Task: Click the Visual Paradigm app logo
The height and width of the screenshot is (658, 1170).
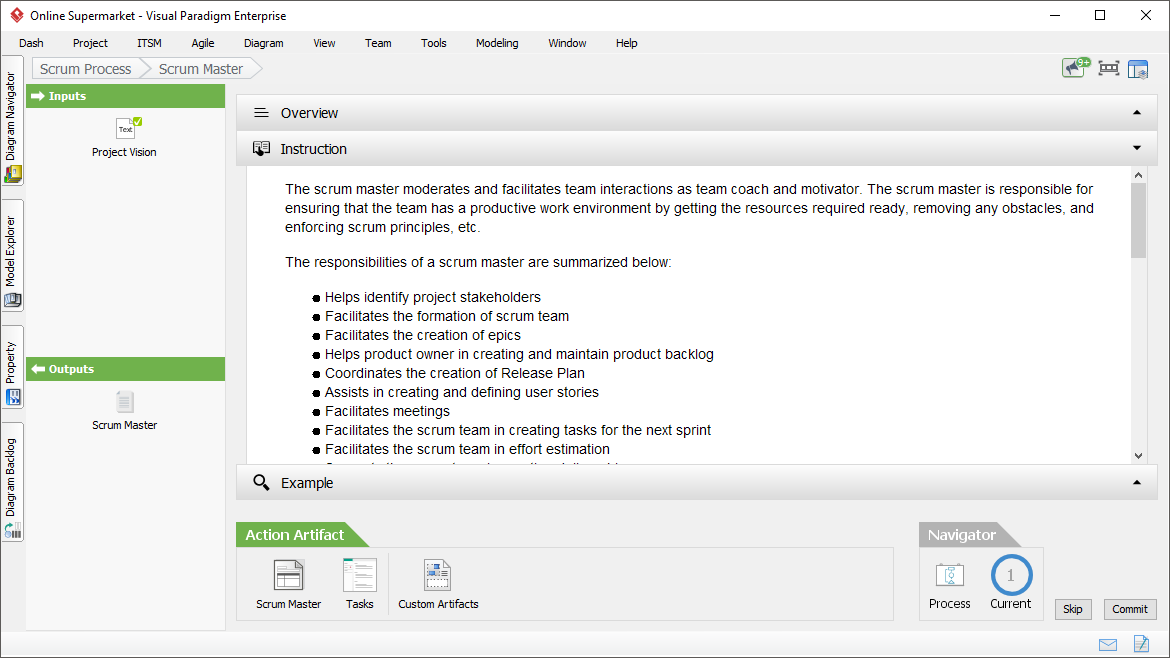Action: pos(17,15)
